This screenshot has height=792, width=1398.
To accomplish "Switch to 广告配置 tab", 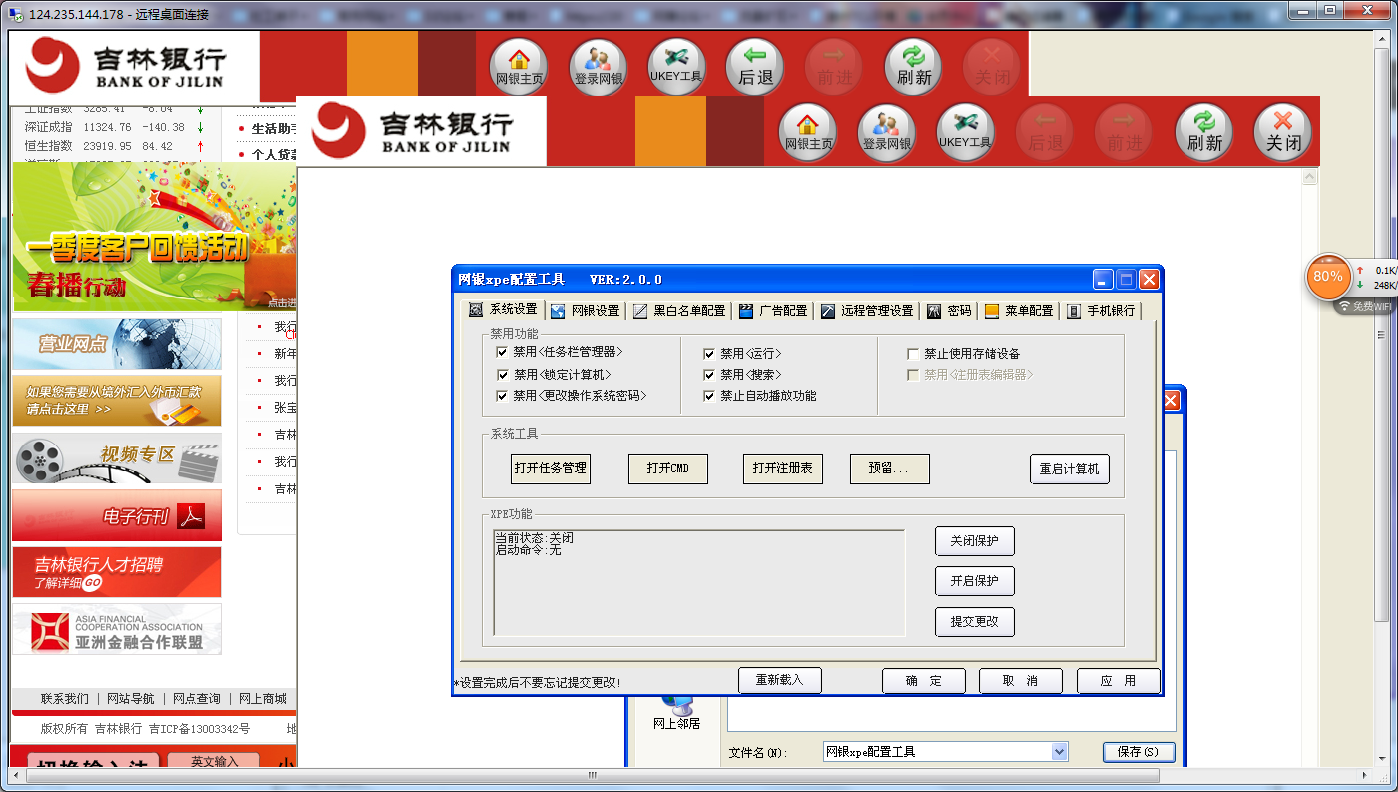I will tap(773, 311).
